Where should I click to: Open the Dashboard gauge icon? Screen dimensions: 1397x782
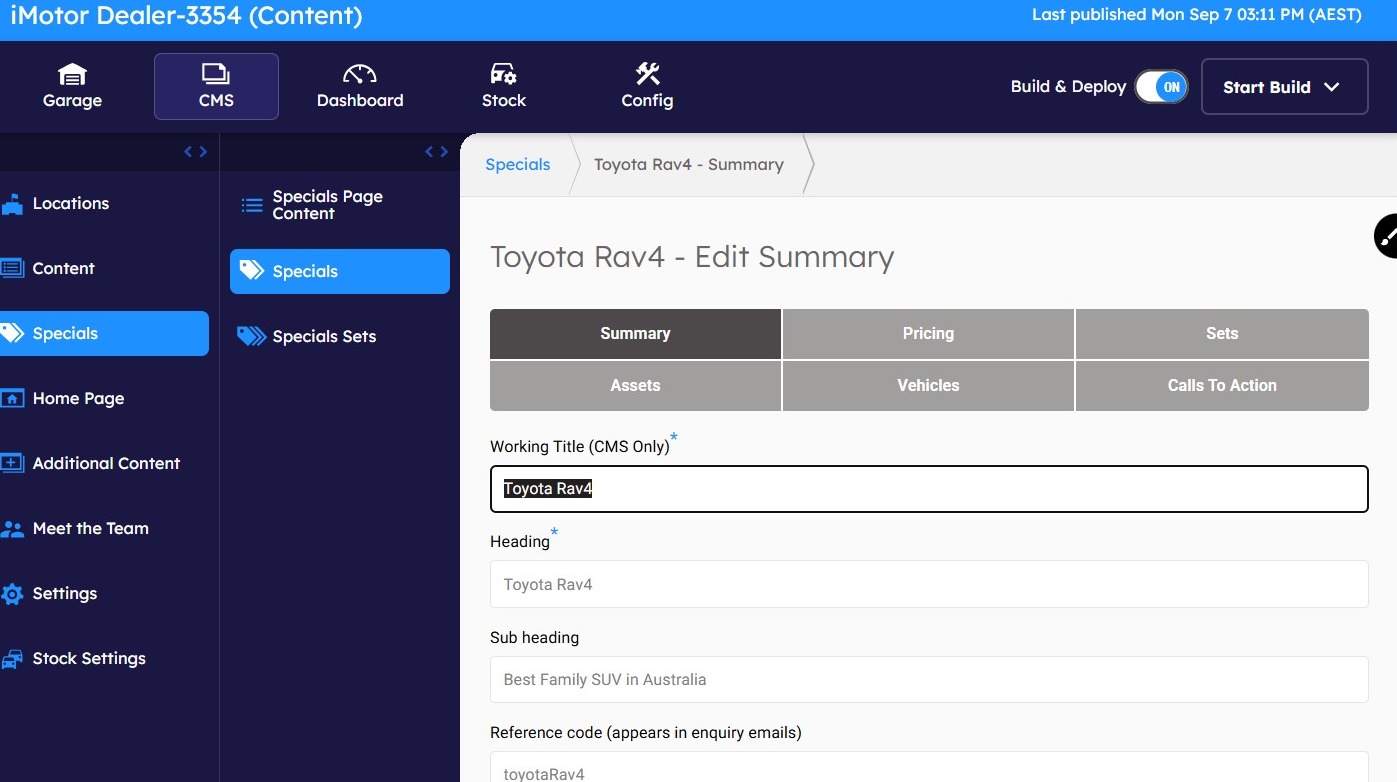[359, 74]
